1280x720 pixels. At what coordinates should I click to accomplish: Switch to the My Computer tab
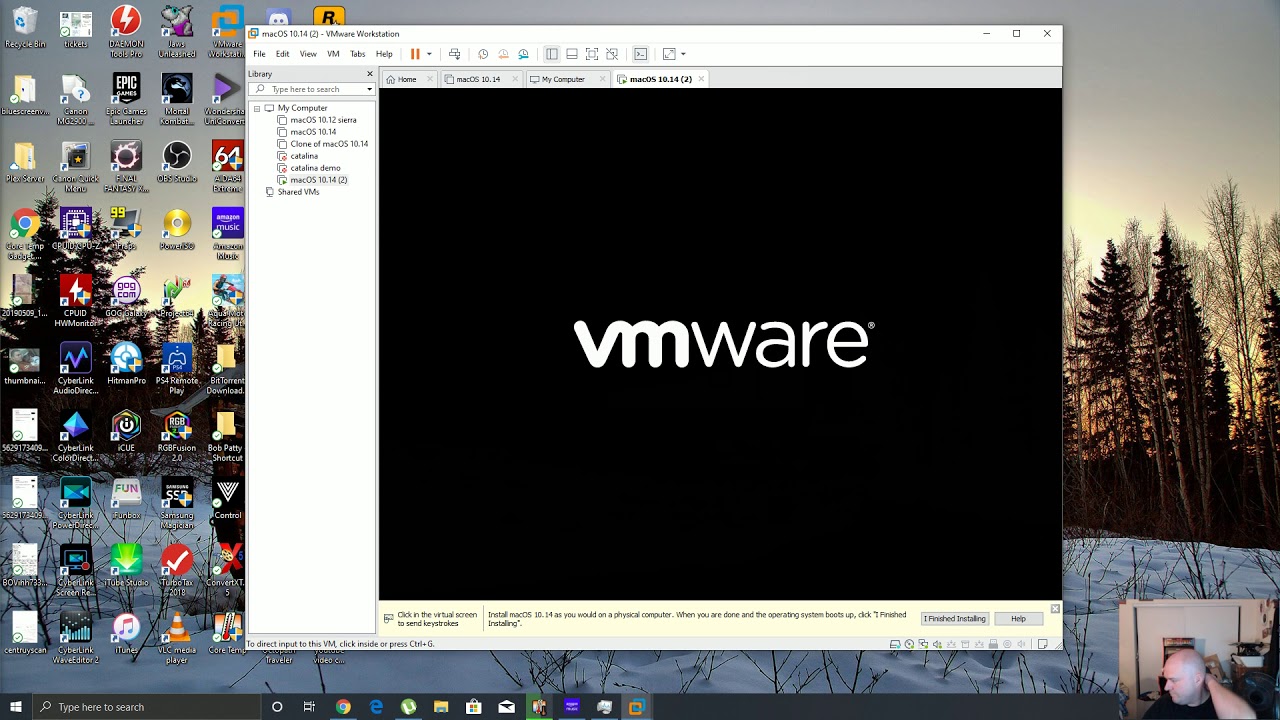click(563, 79)
